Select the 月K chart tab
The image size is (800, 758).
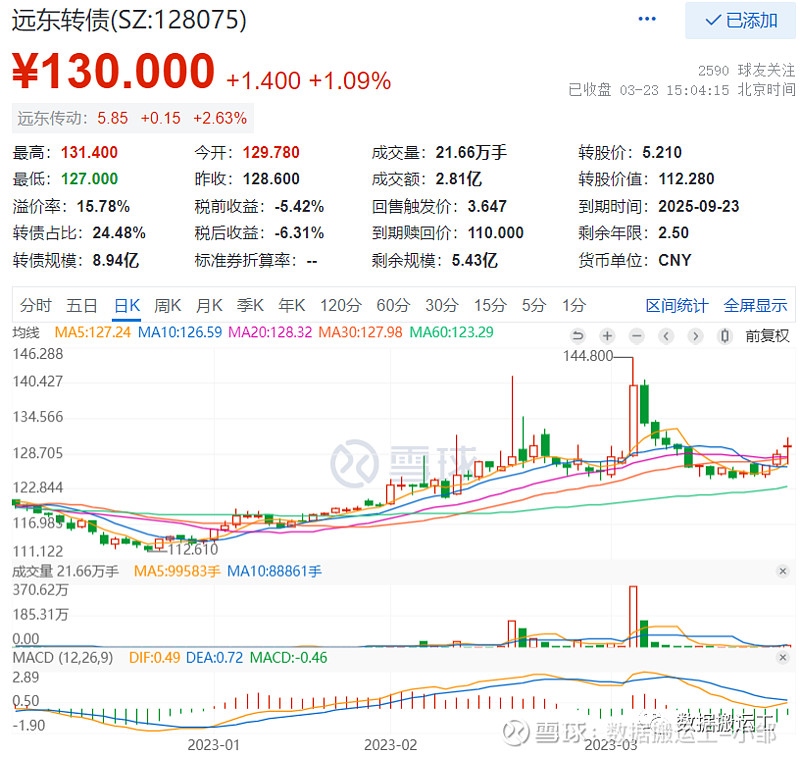click(209, 305)
